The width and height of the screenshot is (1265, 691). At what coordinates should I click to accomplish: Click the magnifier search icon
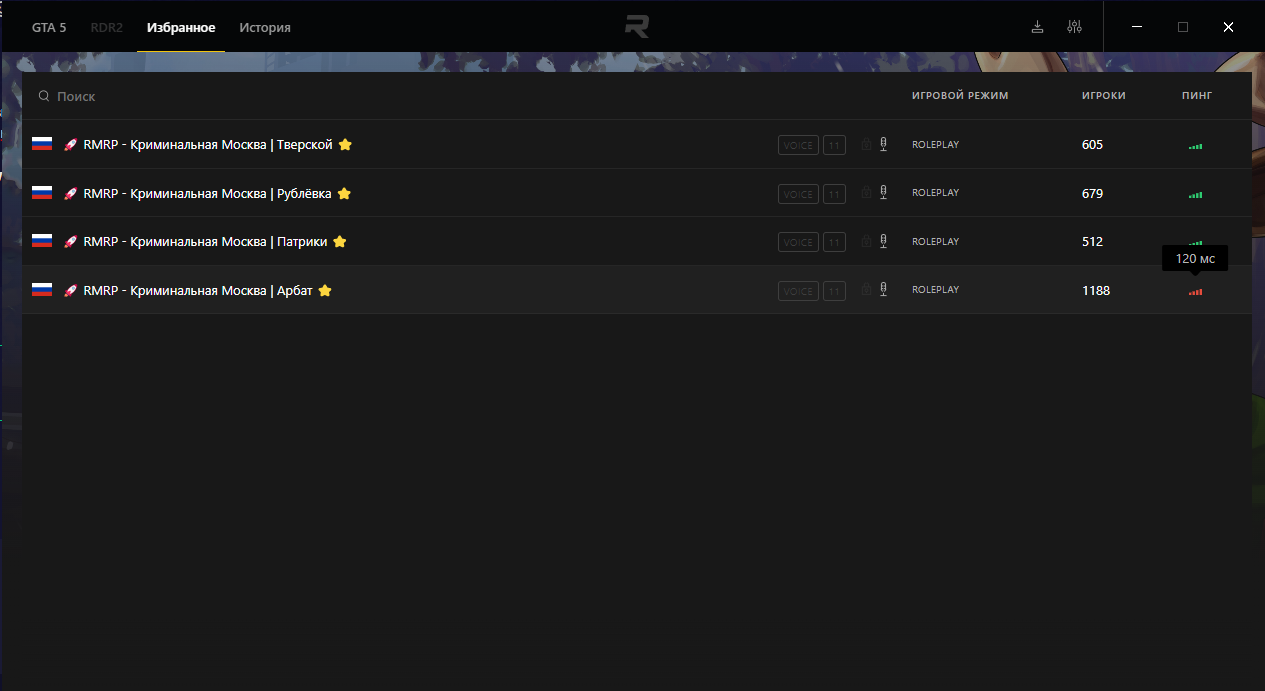pyautogui.click(x=44, y=96)
